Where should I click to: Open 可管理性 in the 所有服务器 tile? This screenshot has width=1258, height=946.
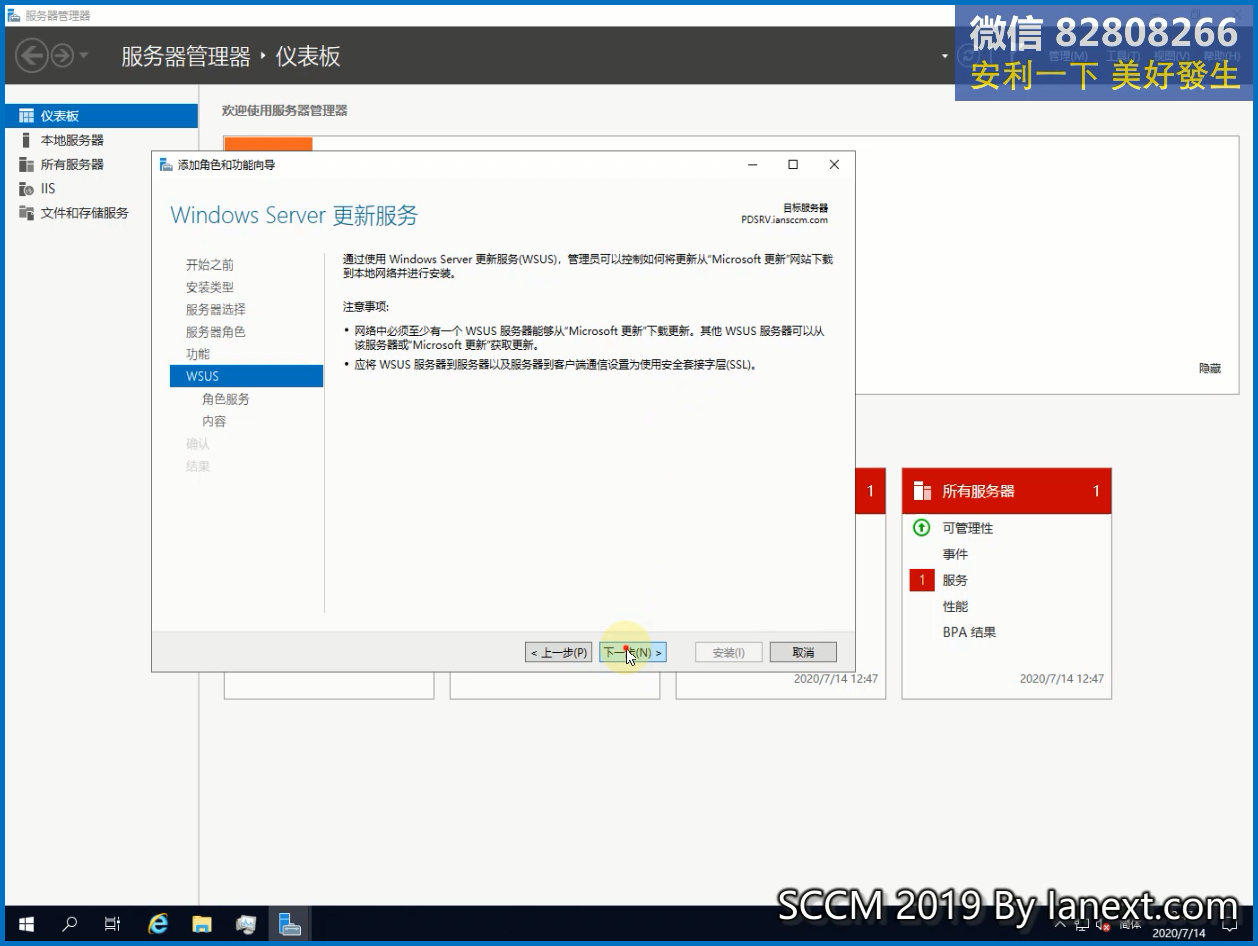tap(967, 528)
